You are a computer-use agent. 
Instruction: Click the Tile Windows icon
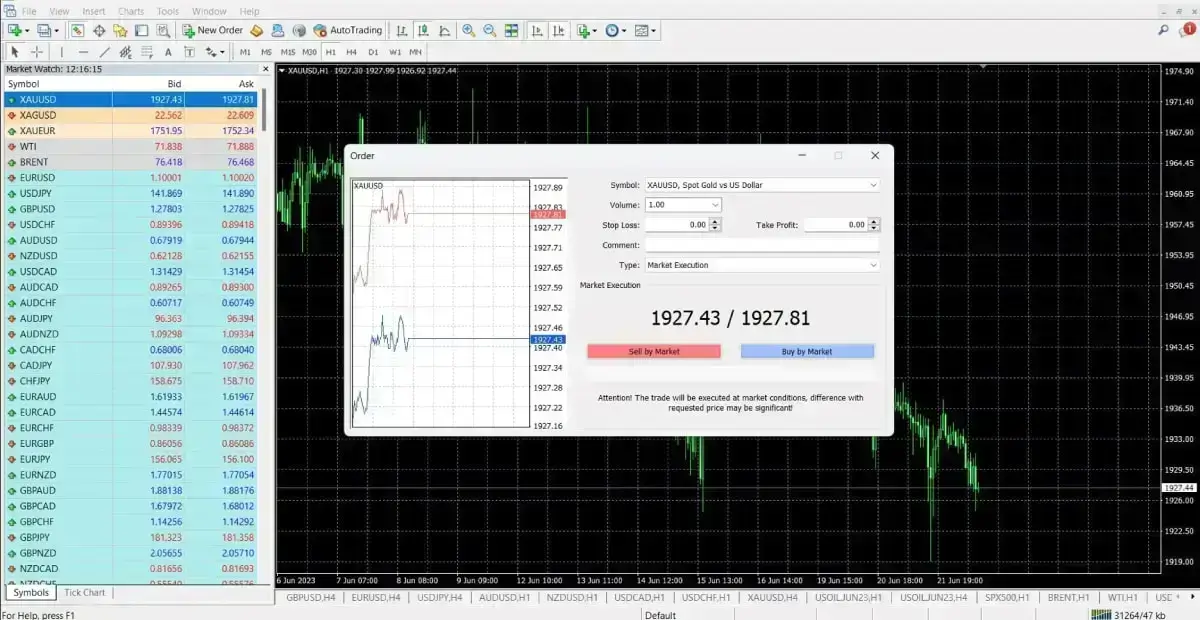(509, 30)
